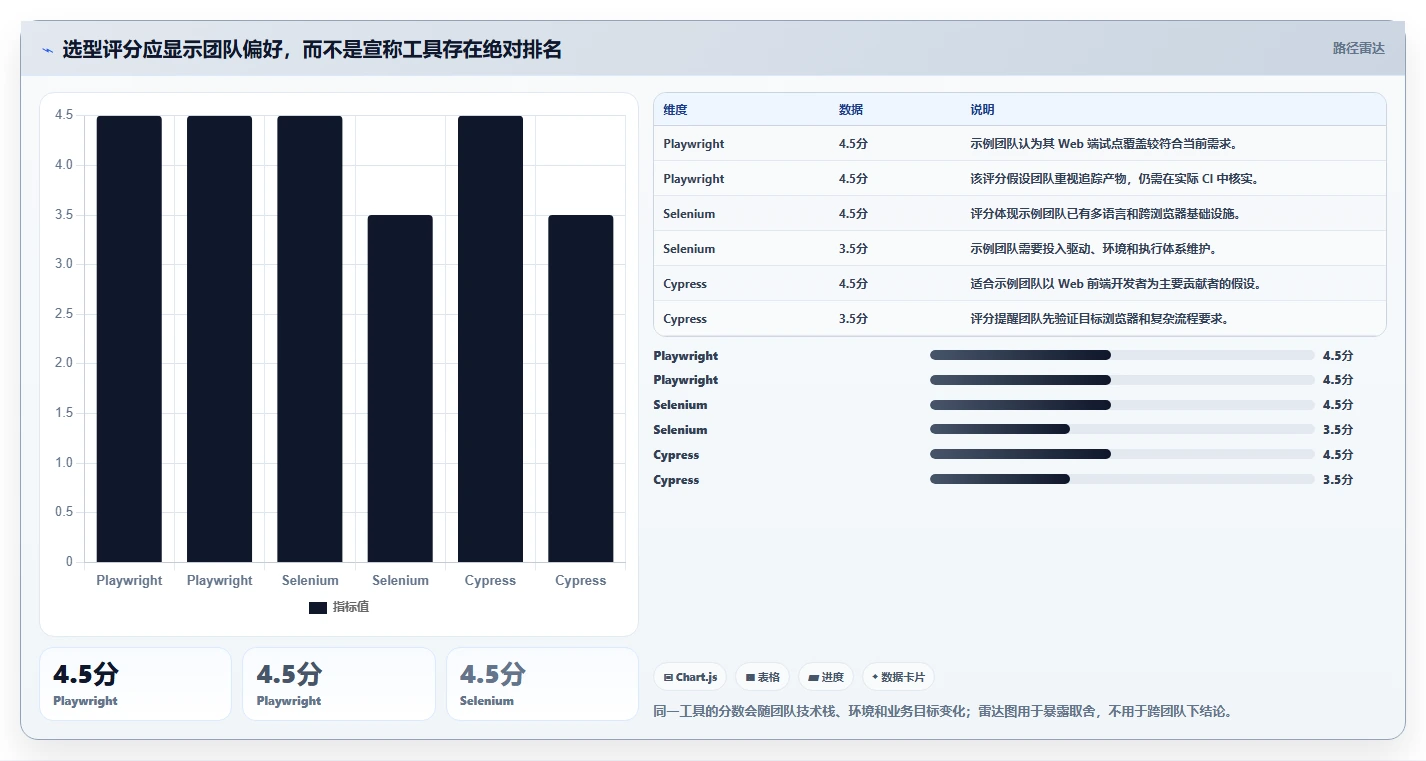This screenshot has height=761, width=1426.
Task: Click the 1.0 y-axis tick label
Action: coord(64,463)
